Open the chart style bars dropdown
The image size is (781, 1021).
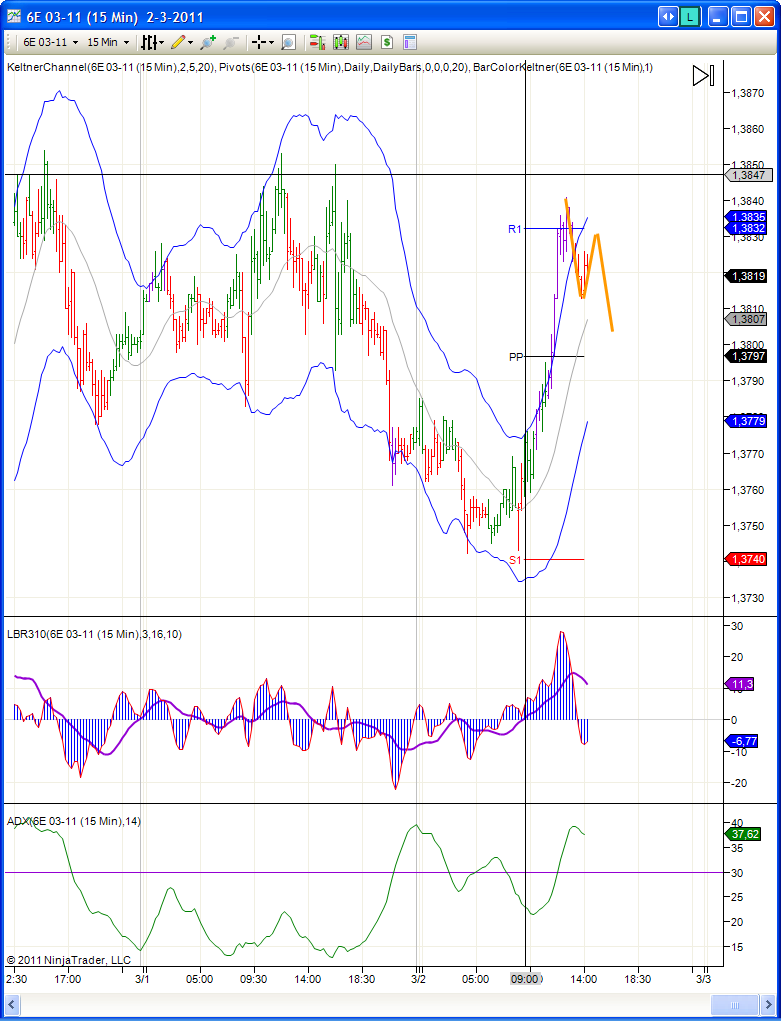click(x=162, y=43)
